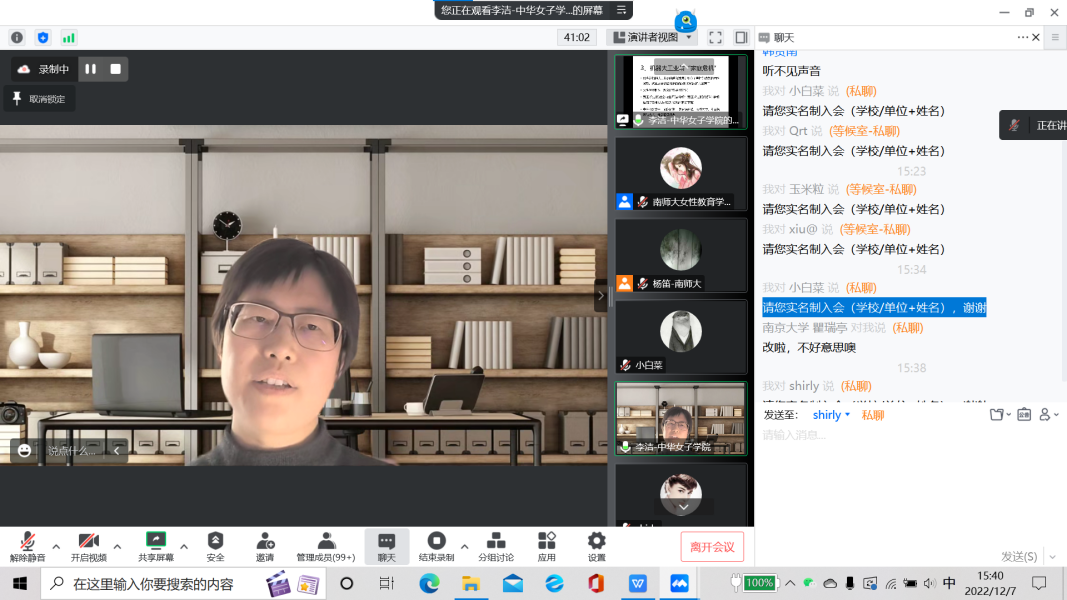Pause the cloud recording

point(90,69)
